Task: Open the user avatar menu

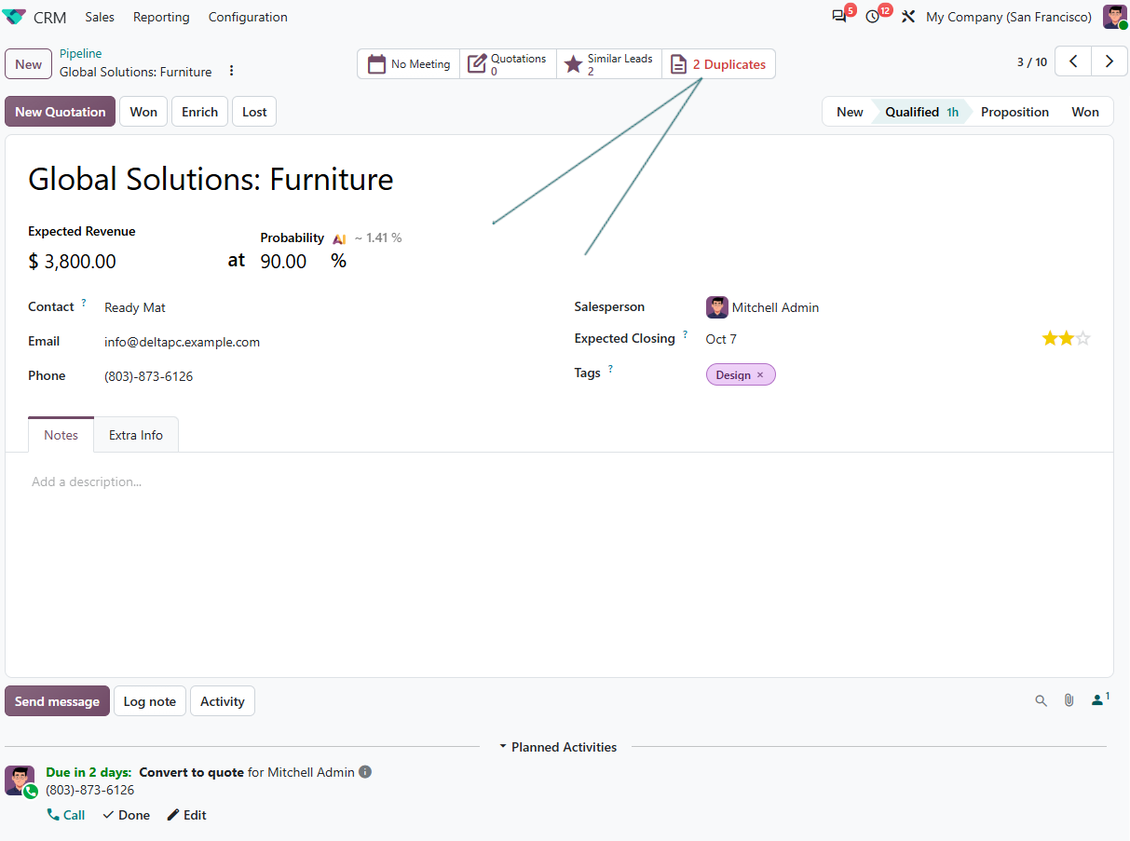Action: pyautogui.click(x=1114, y=17)
